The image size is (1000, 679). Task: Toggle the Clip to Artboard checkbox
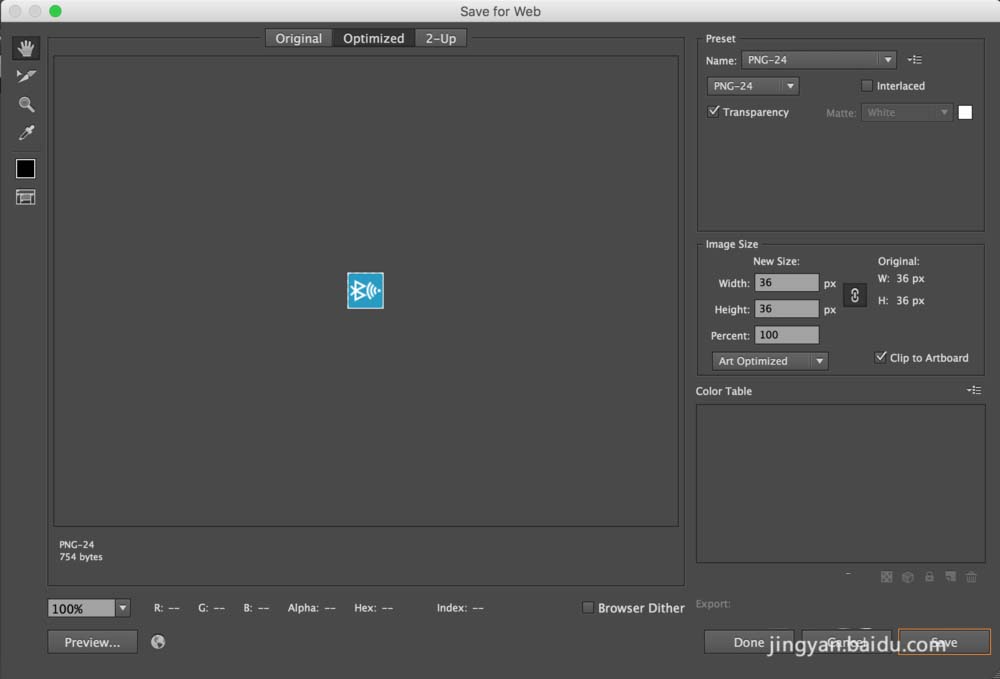[x=881, y=357]
